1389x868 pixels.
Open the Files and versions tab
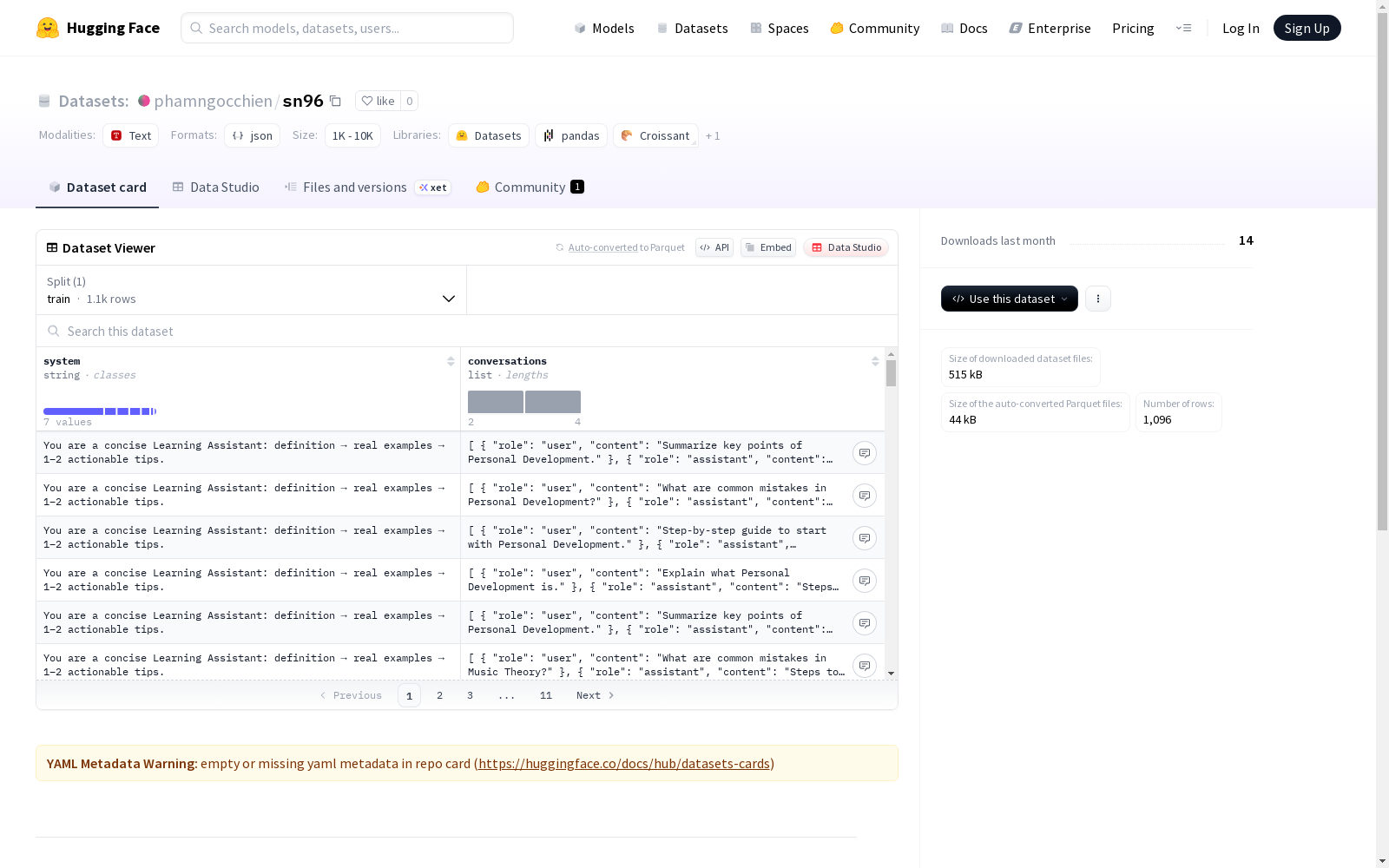[367, 187]
